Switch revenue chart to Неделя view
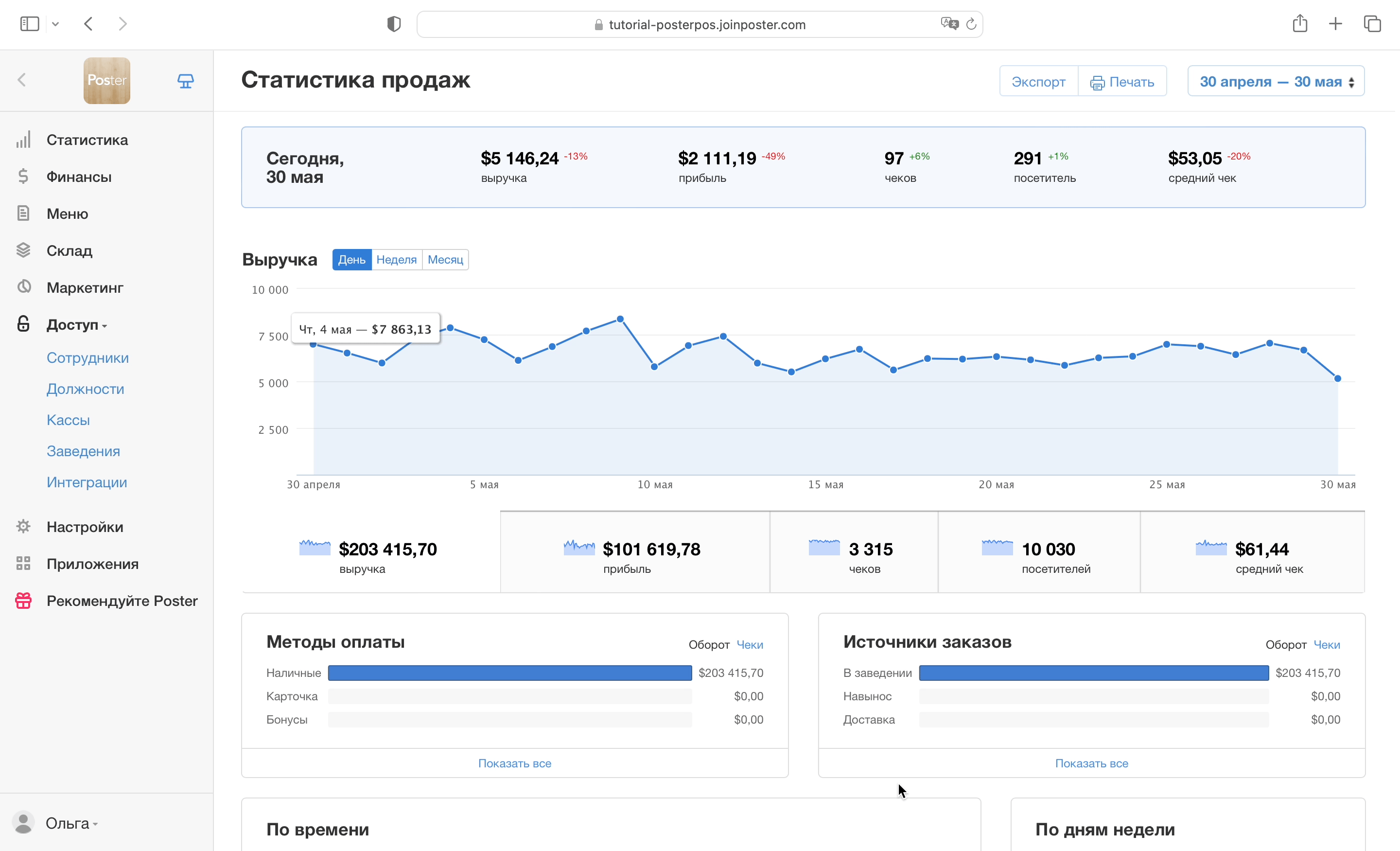This screenshot has height=851, width=1400. coord(396,260)
